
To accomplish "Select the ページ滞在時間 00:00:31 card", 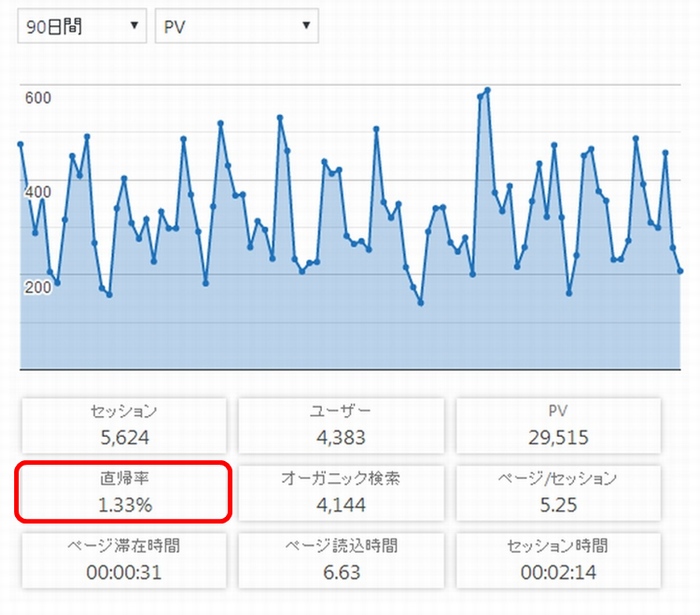I will [x=124, y=560].
